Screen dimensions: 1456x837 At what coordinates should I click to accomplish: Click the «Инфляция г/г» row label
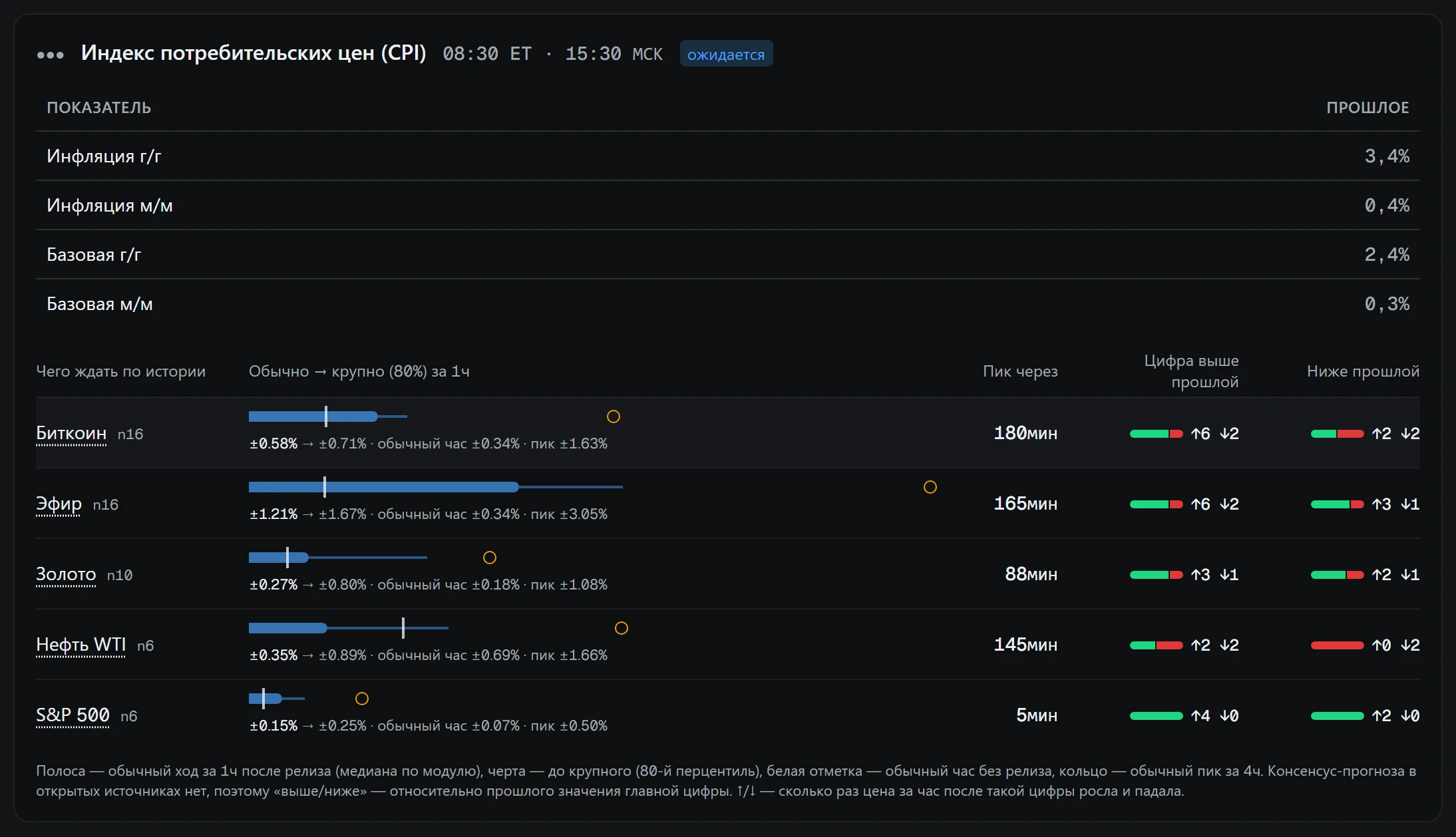(x=104, y=156)
